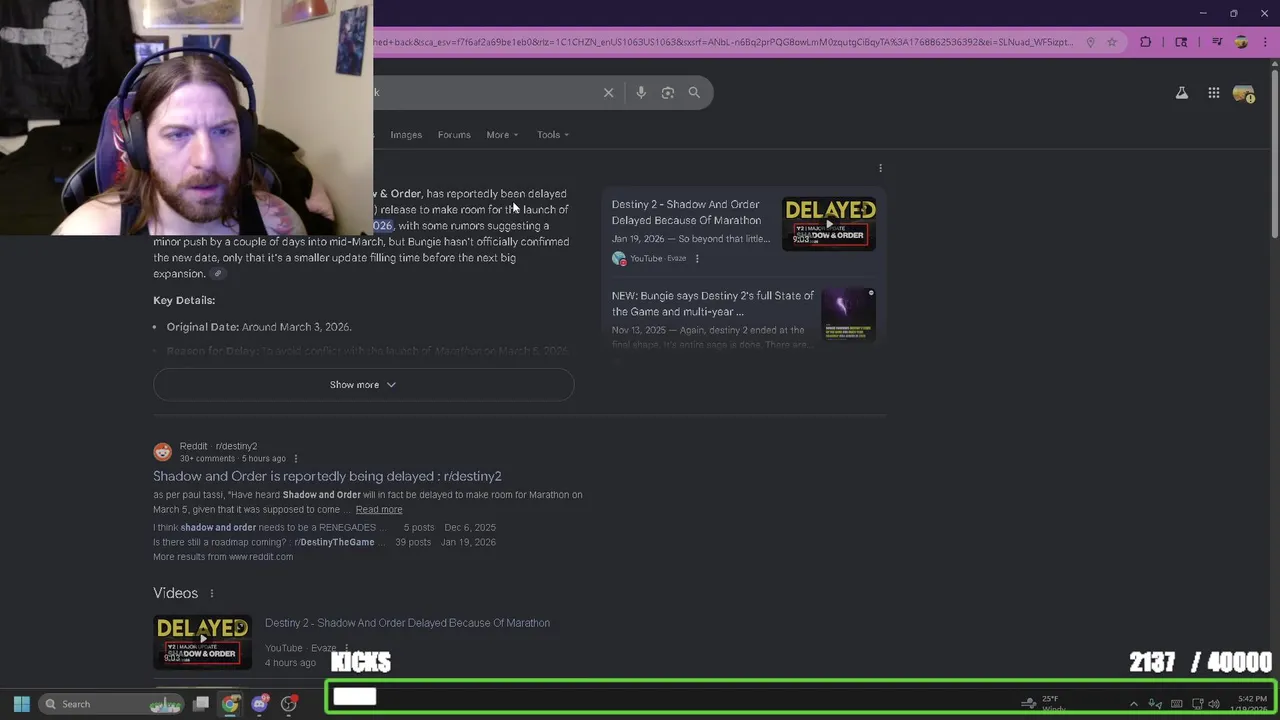This screenshot has width=1280, height=720.
Task: Clear the Google search box text
Action: pyautogui.click(x=608, y=92)
